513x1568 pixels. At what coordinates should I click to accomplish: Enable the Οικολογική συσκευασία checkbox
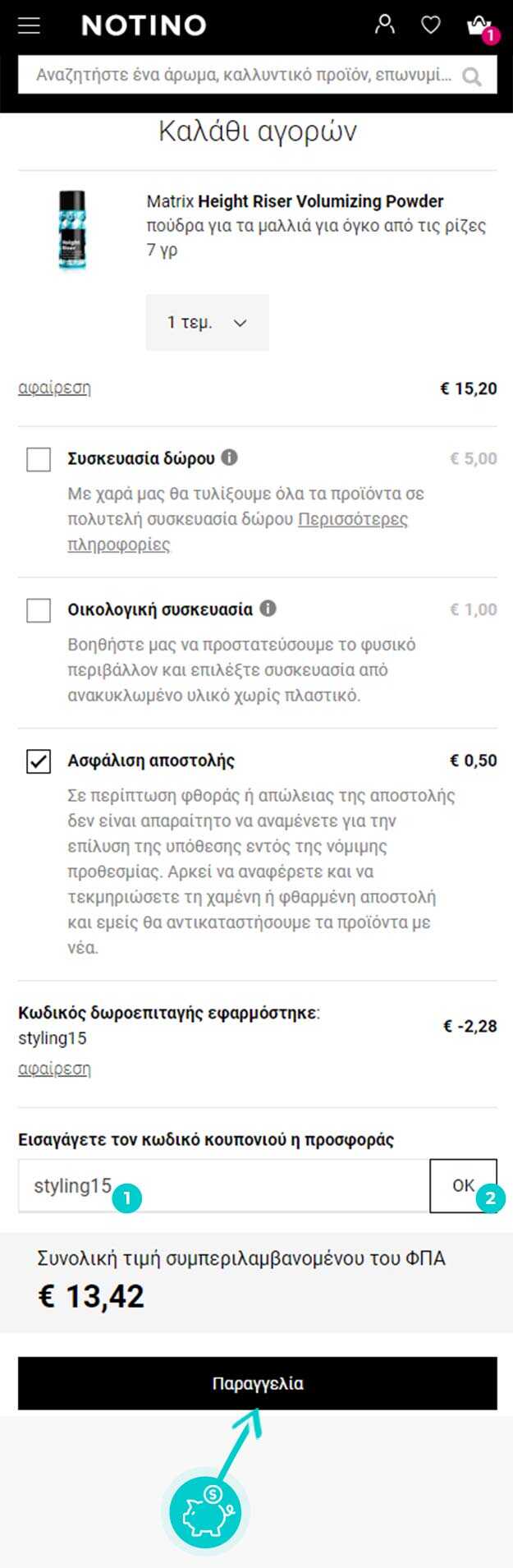(39, 610)
